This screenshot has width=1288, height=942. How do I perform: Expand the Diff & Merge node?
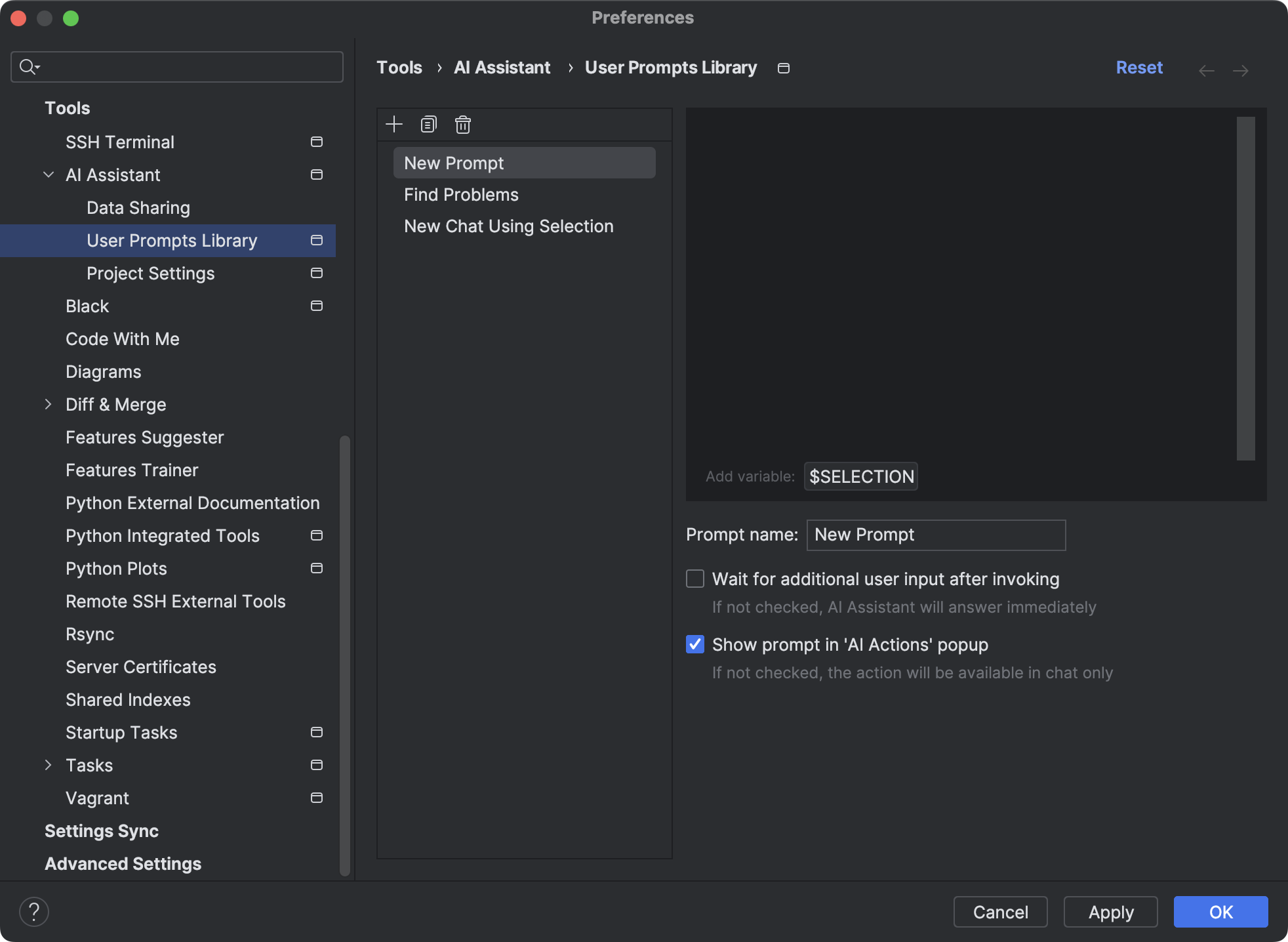click(49, 404)
